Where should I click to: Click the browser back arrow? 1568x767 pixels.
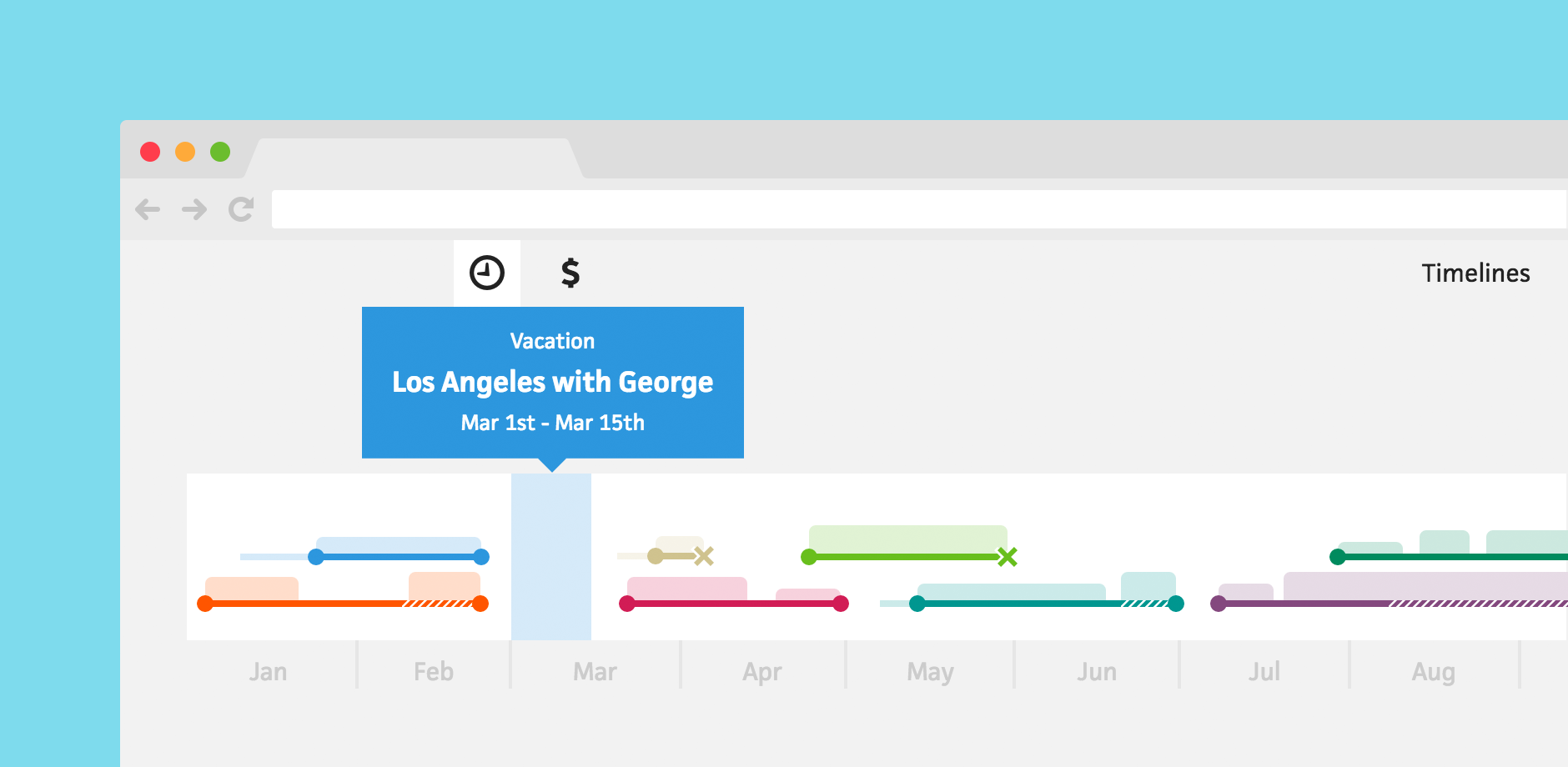pos(148,209)
